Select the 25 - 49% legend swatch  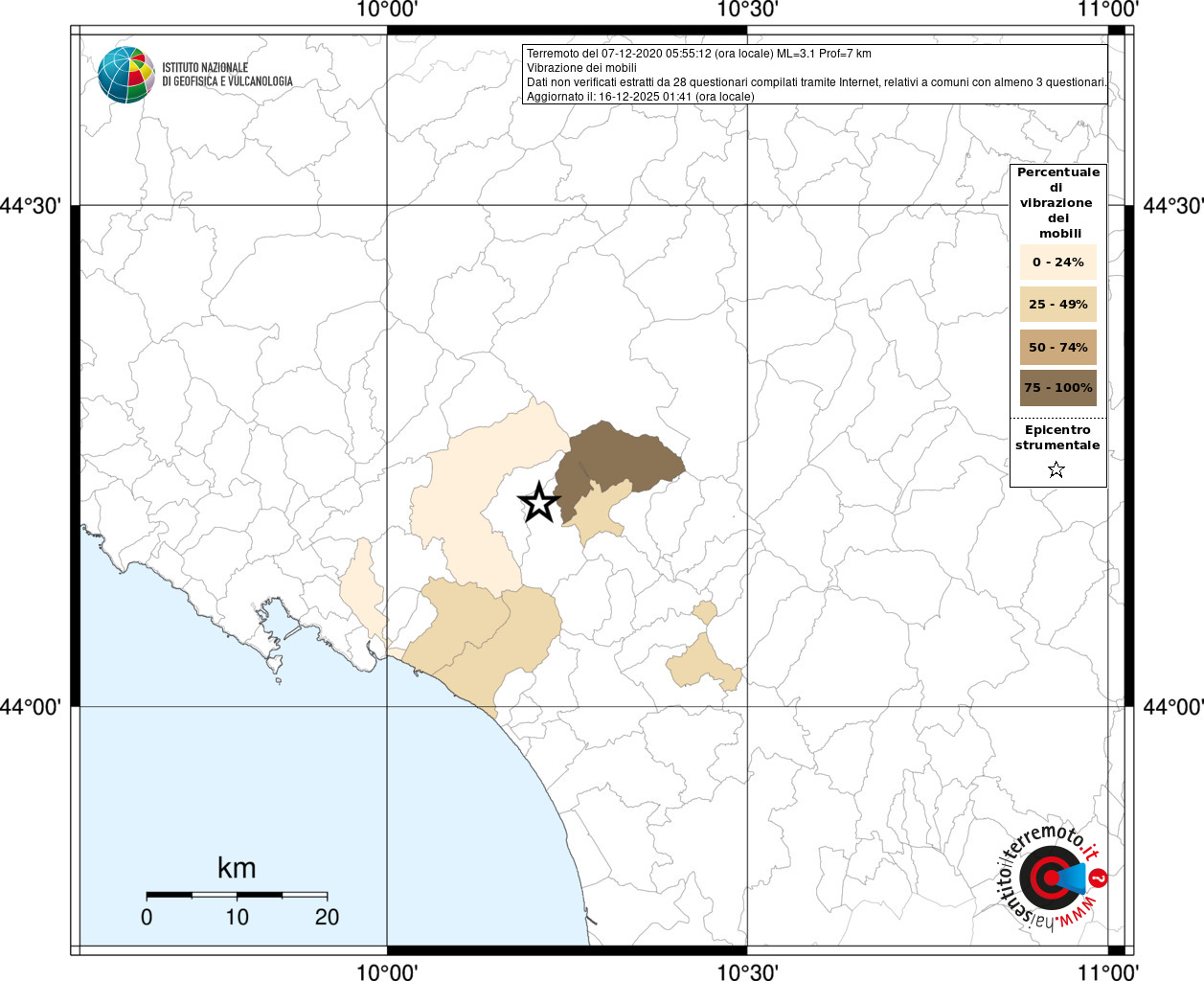click(x=1057, y=305)
